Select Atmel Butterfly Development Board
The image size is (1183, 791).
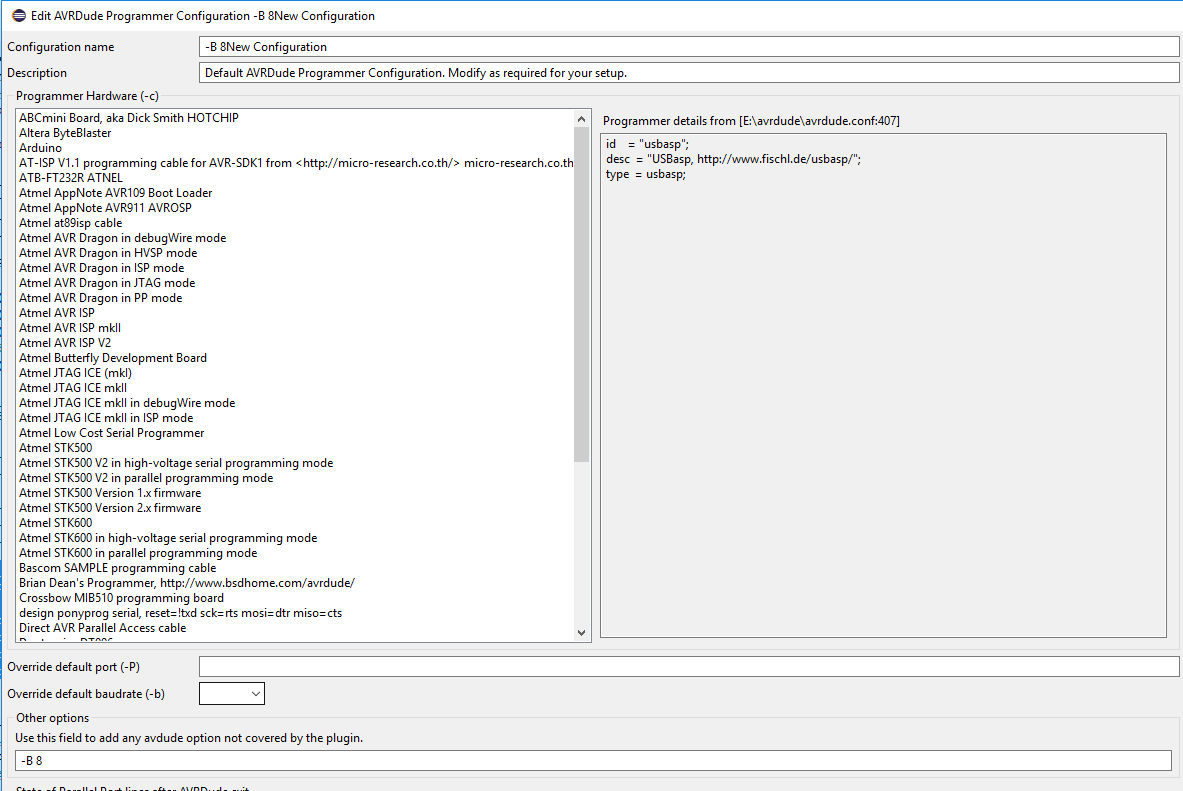[x=112, y=358]
